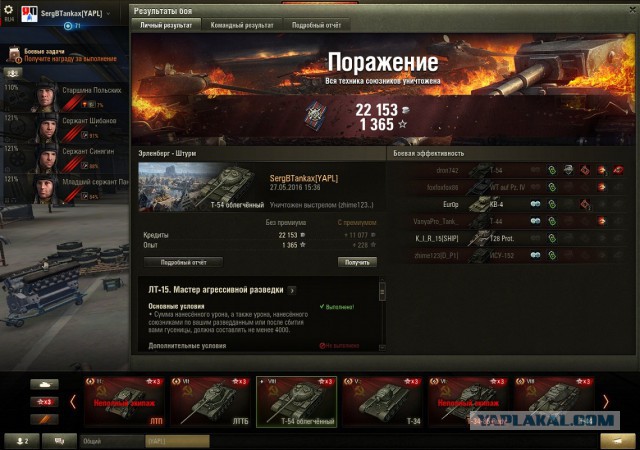Click foxfoxfox88's green spotted icon
The height and width of the screenshot is (450, 640).
552,187
